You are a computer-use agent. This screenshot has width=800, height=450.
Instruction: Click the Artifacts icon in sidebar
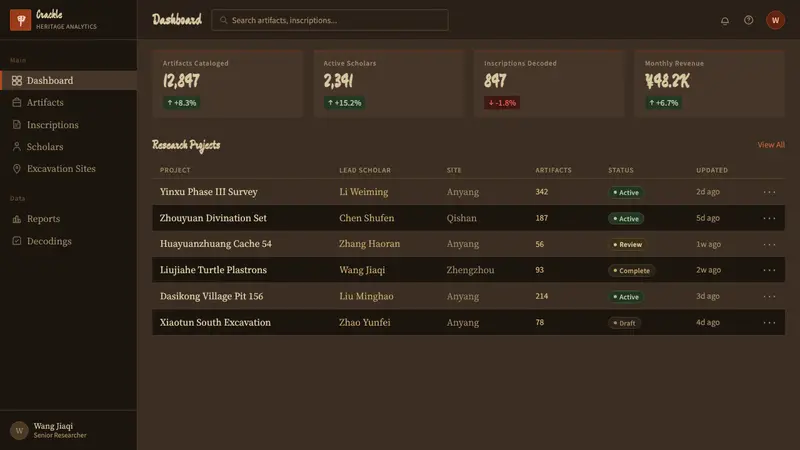pos(17,103)
